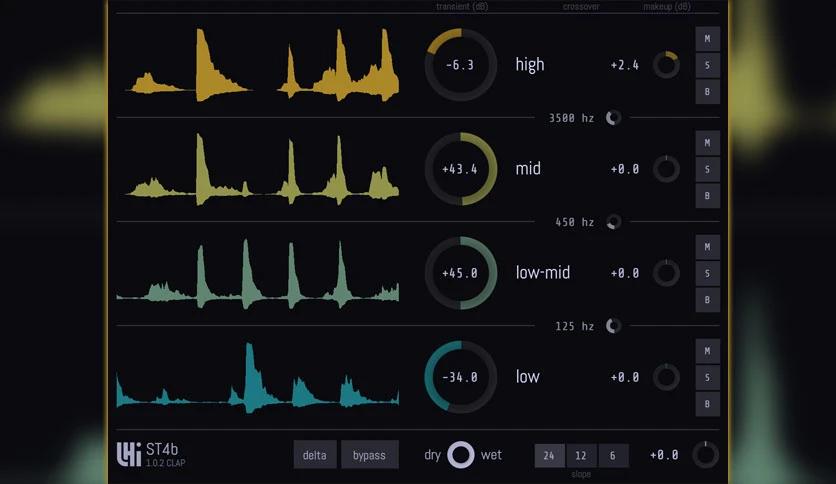Click the low-mid band waveform display
This screenshot has width=836, height=484.
(x=258, y=273)
